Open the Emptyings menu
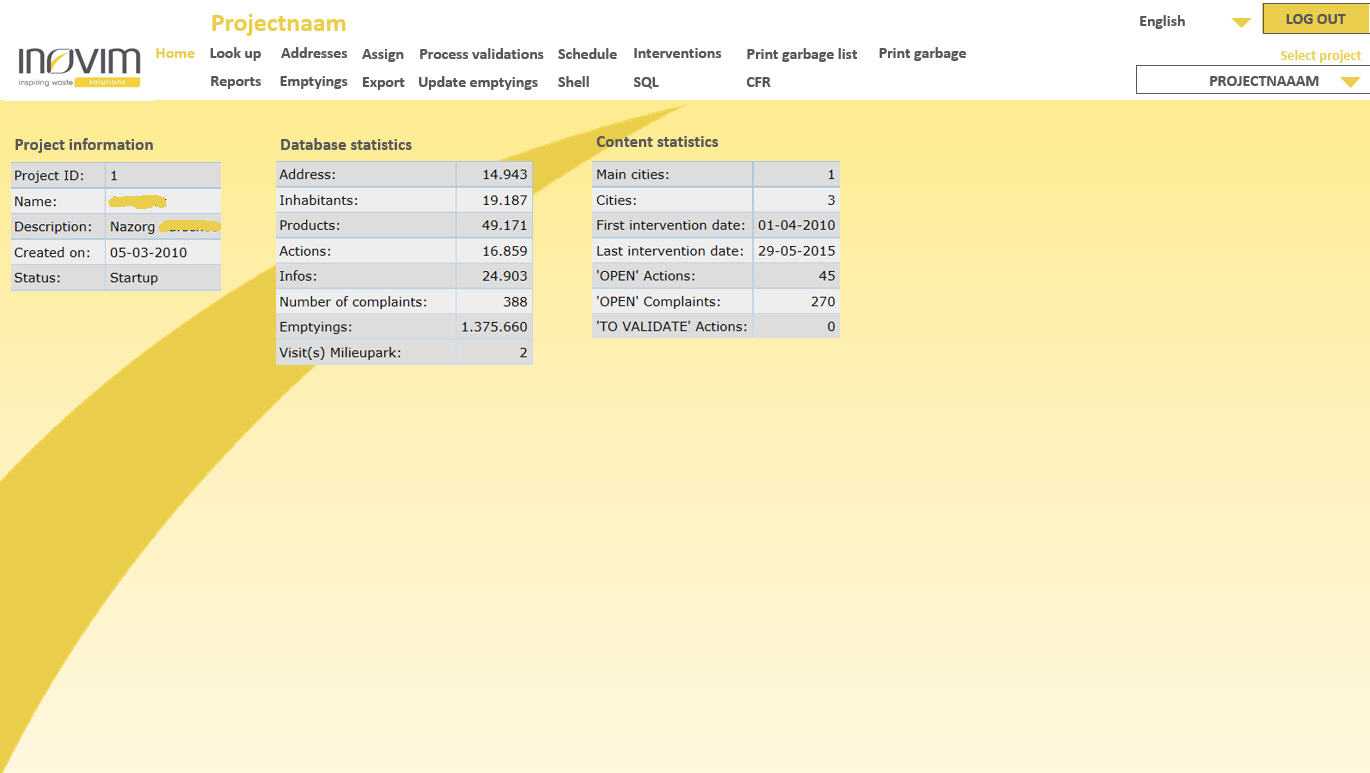 (314, 81)
